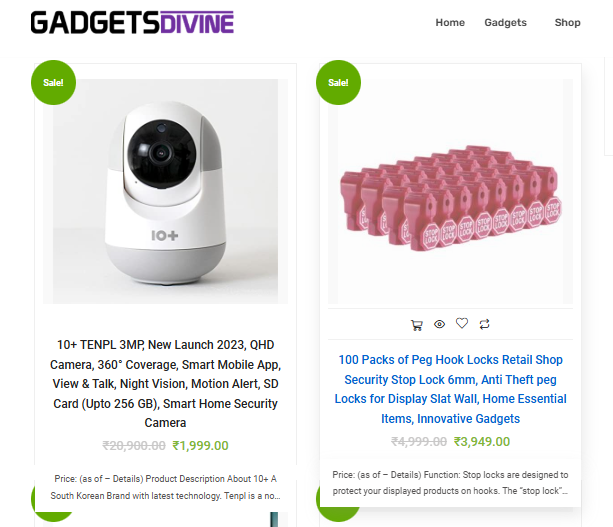Click the struck-out ₹4,999.00 price
The width and height of the screenshot is (613, 527).
pos(419,442)
